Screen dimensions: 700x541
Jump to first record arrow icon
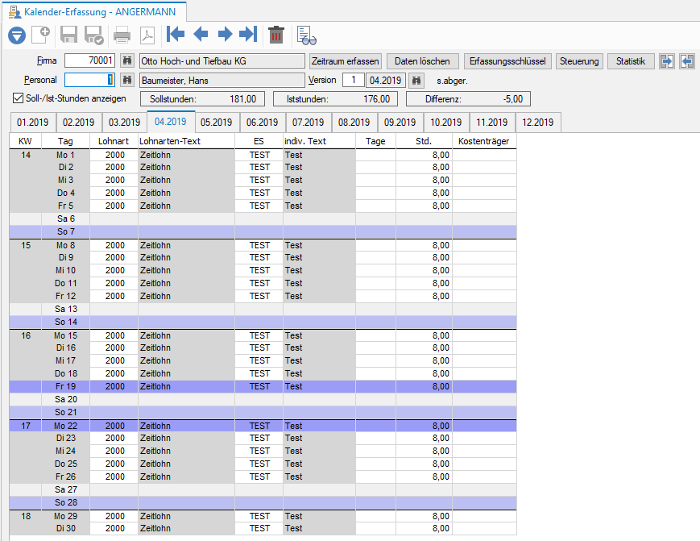click(175, 34)
